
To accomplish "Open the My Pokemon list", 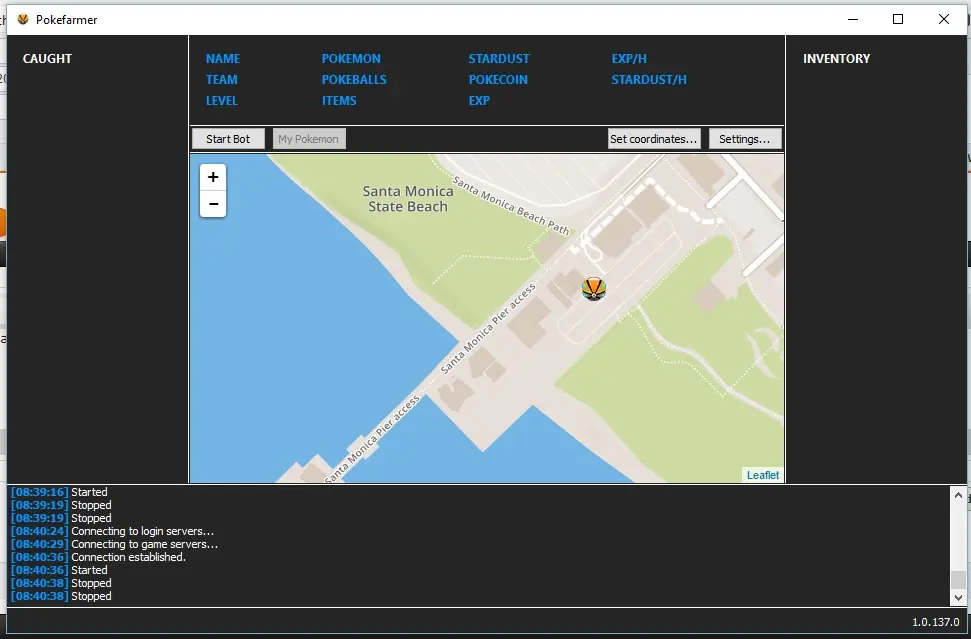I will [x=308, y=139].
